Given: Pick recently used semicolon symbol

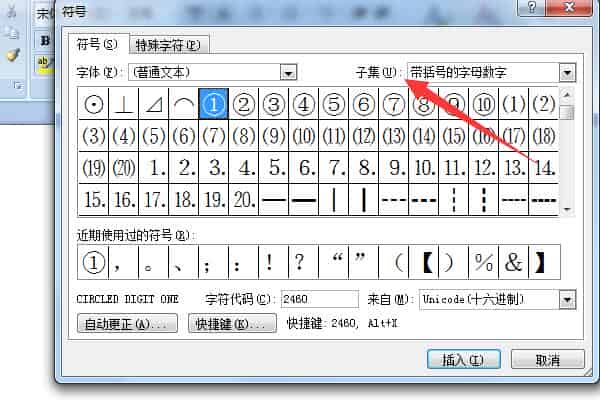Looking at the screenshot, I should tap(214, 263).
